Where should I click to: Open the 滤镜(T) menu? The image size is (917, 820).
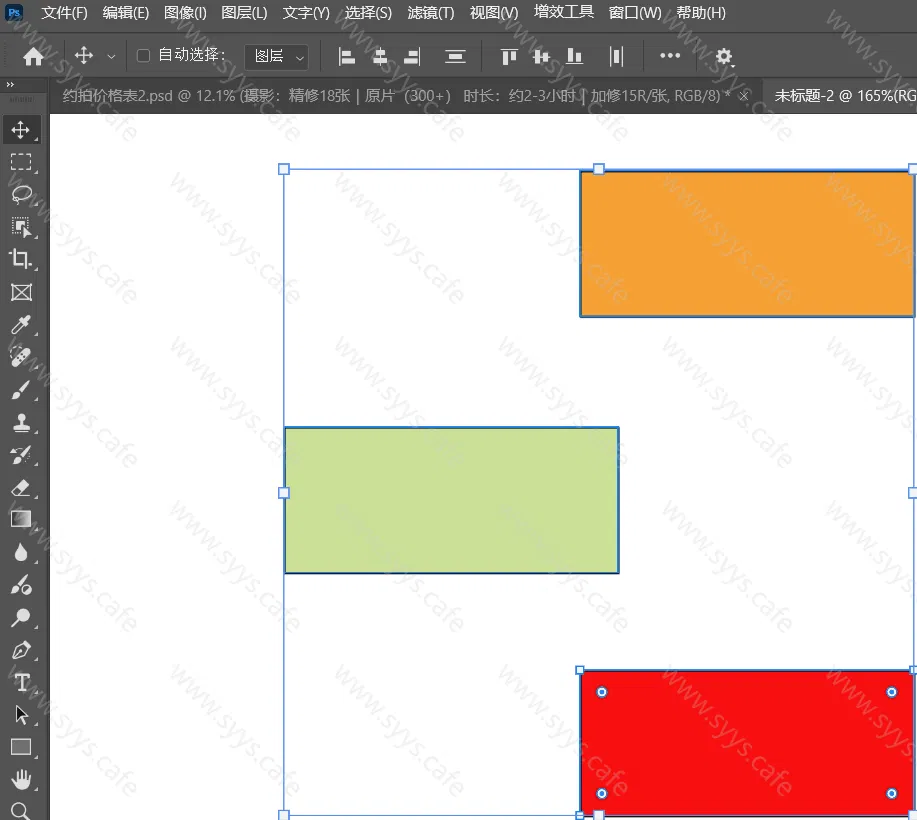pos(431,12)
